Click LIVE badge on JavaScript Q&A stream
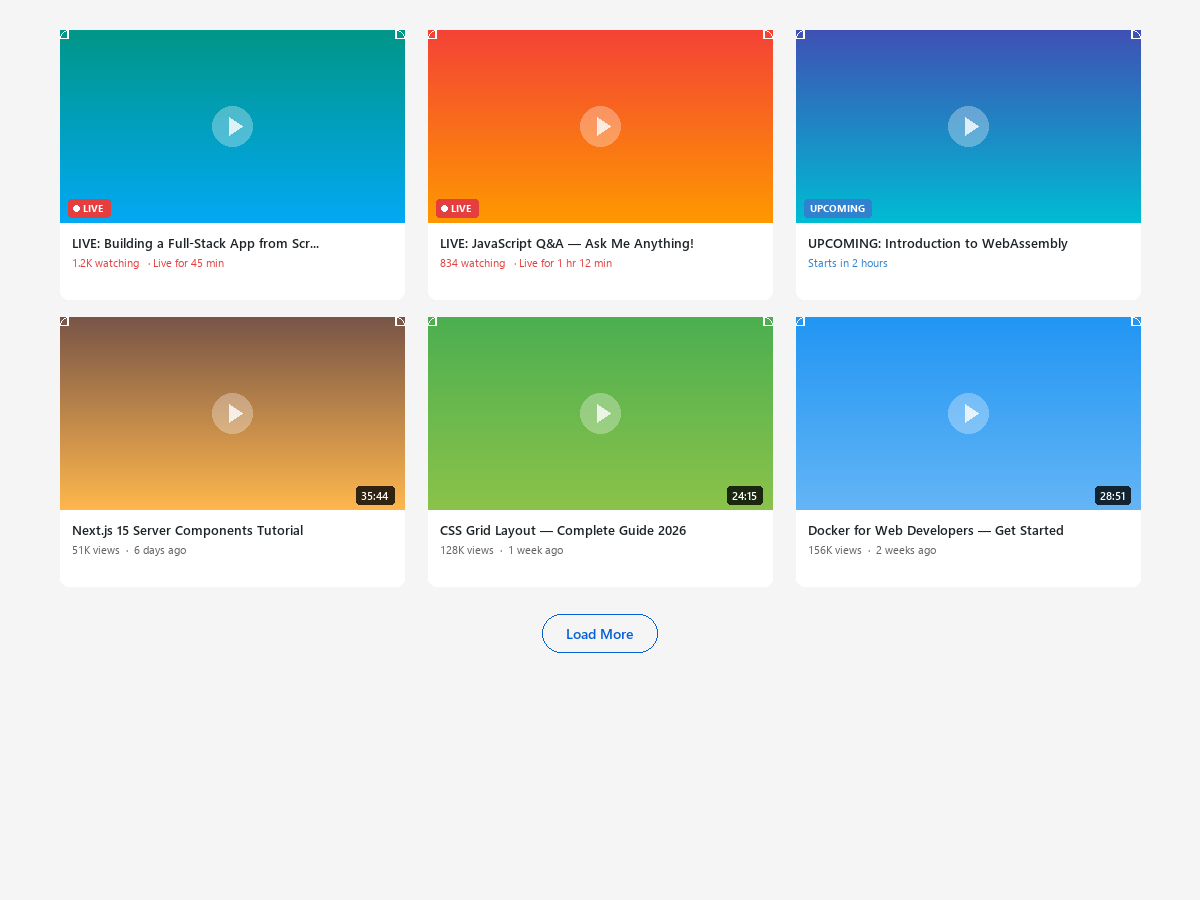The height and width of the screenshot is (900, 1200). 457,208
